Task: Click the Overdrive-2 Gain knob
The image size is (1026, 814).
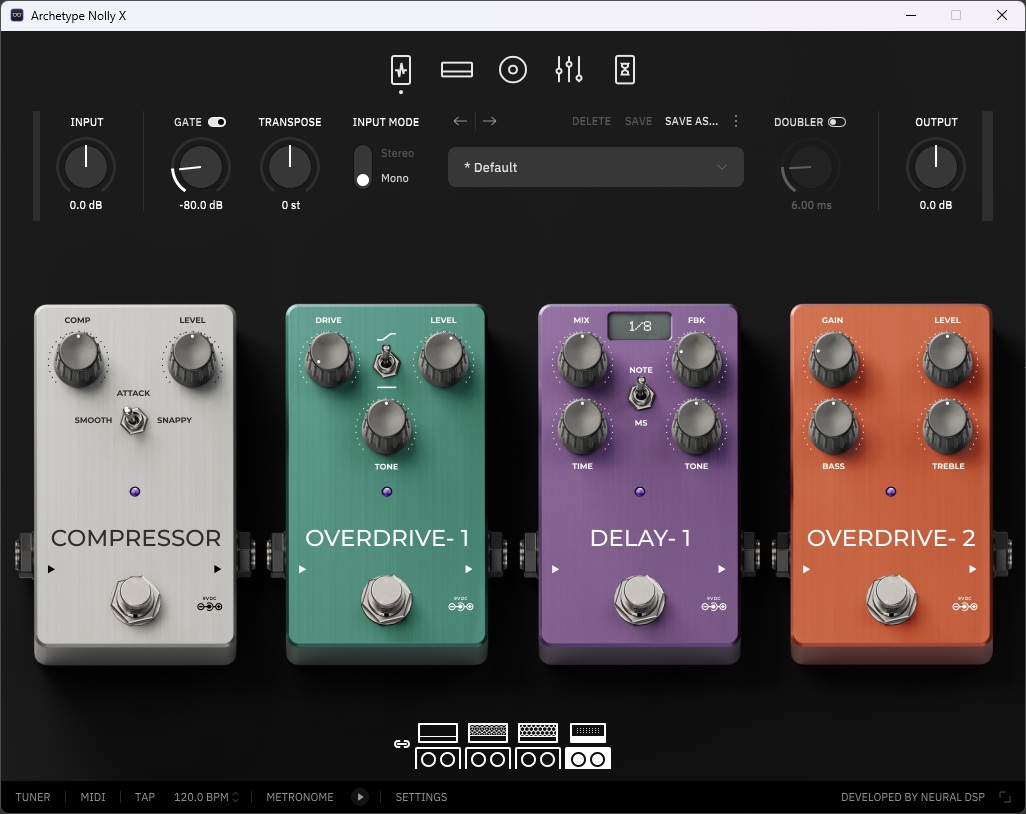Action: [833, 359]
